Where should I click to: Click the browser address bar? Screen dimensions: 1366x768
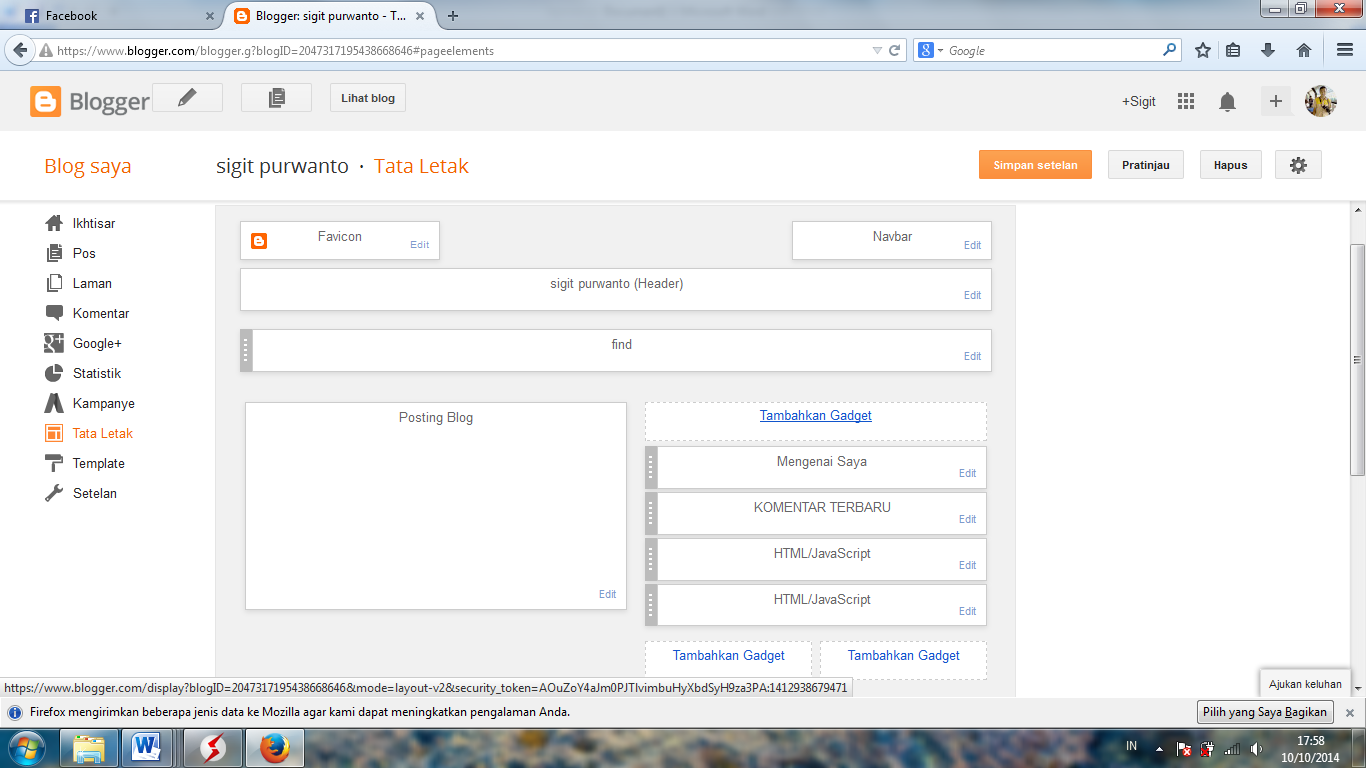(x=462, y=50)
